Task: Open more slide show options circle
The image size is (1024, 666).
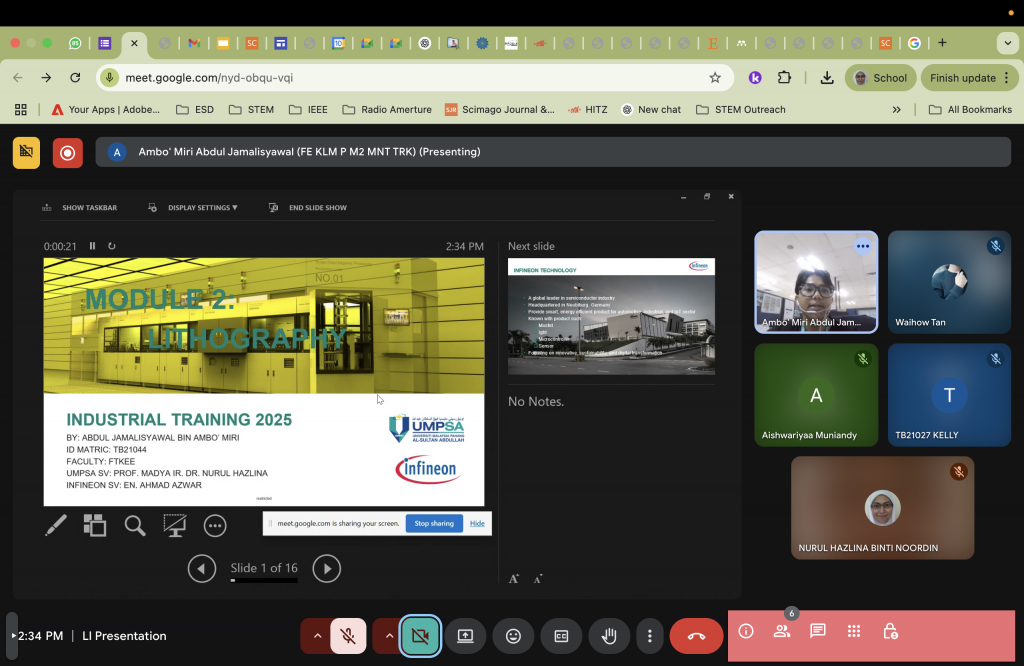Action: (x=215, y=526)
